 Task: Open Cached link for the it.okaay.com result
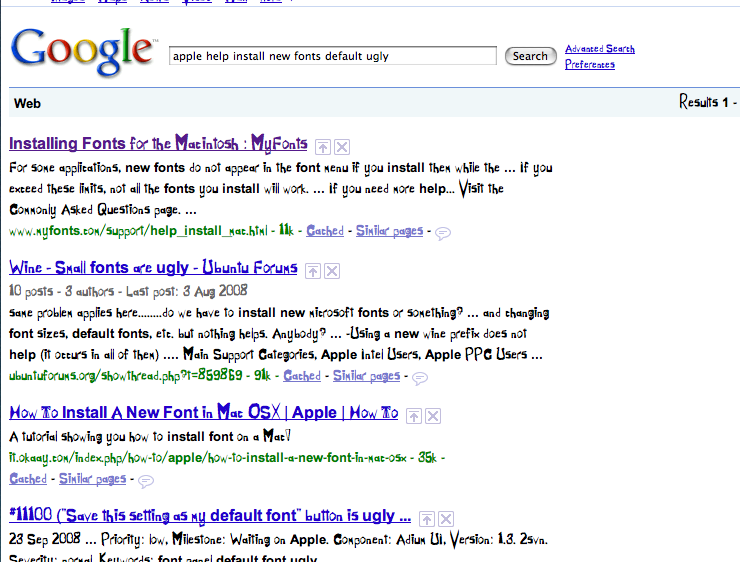(x=28, y=478)
